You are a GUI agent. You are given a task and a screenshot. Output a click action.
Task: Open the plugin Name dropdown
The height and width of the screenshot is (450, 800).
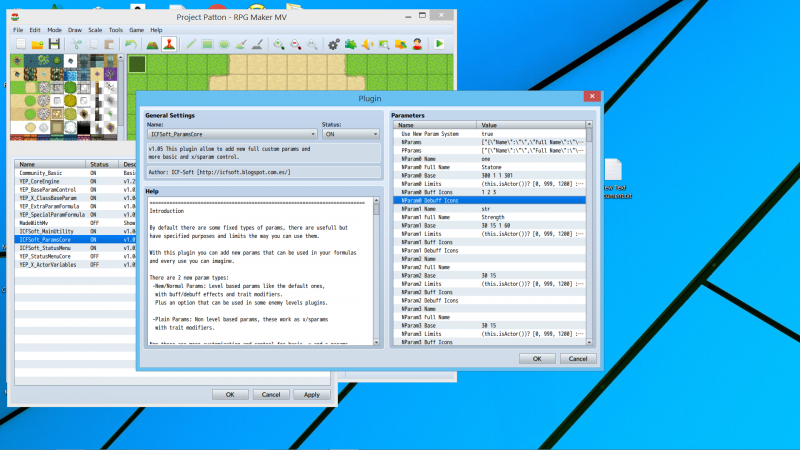232,134
